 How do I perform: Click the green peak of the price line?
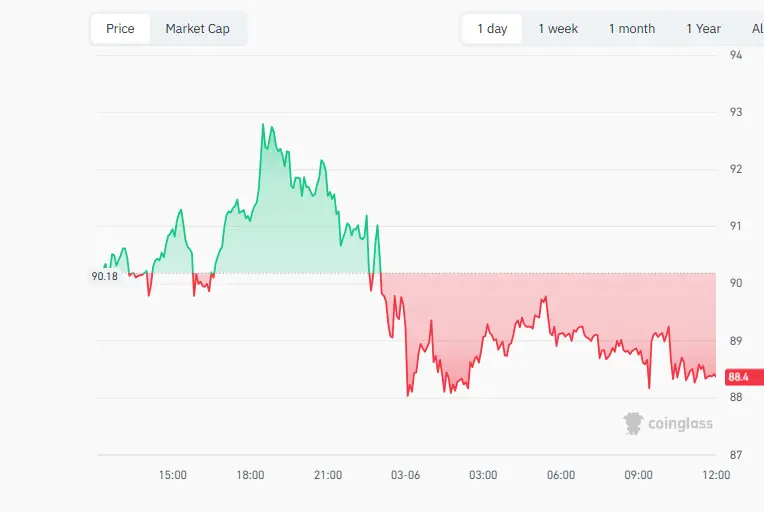click(x=263, y=125)
